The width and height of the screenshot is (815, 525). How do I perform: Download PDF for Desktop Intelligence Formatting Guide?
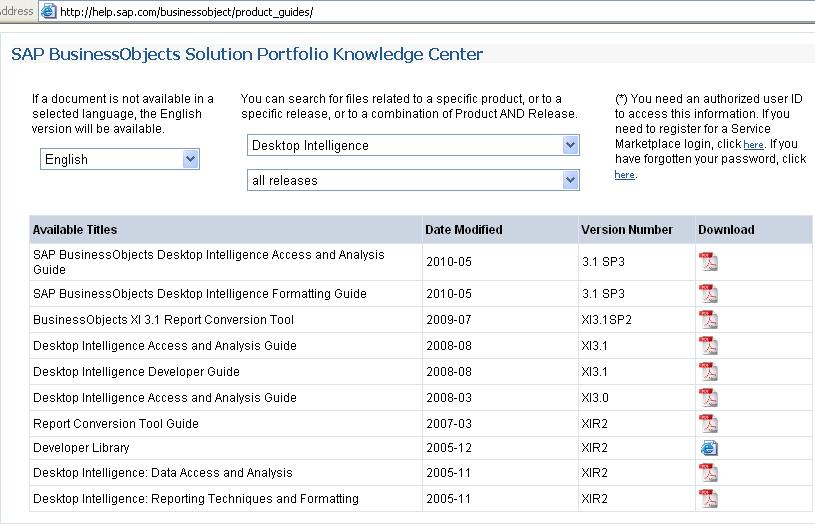click(708, 294)
